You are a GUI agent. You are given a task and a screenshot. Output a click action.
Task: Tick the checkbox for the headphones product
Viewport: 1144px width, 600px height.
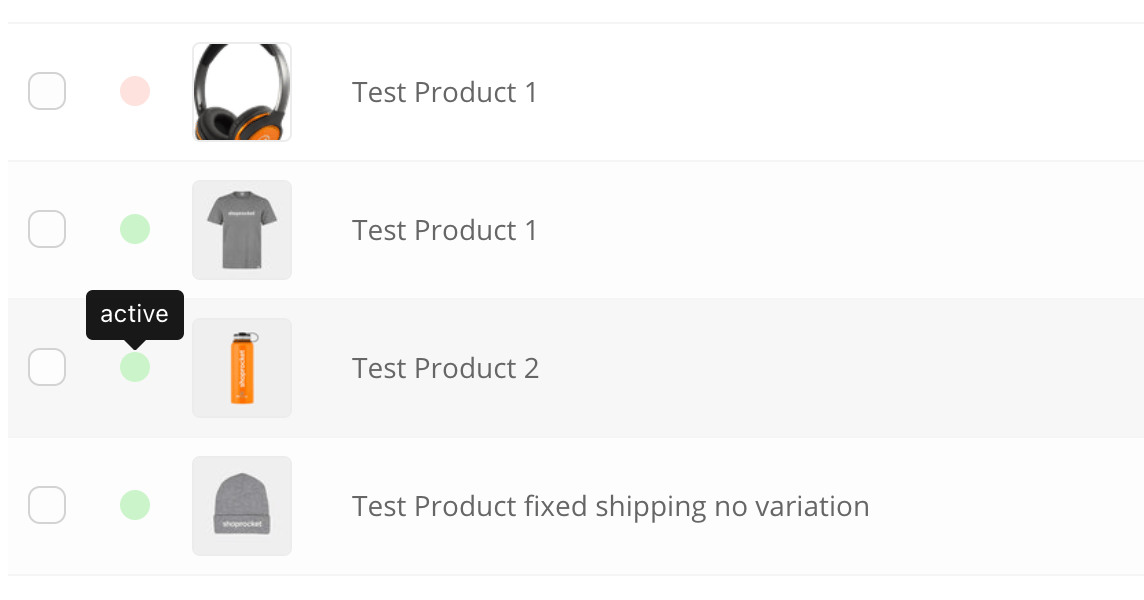pyautogui.click(x=47, y=91)
